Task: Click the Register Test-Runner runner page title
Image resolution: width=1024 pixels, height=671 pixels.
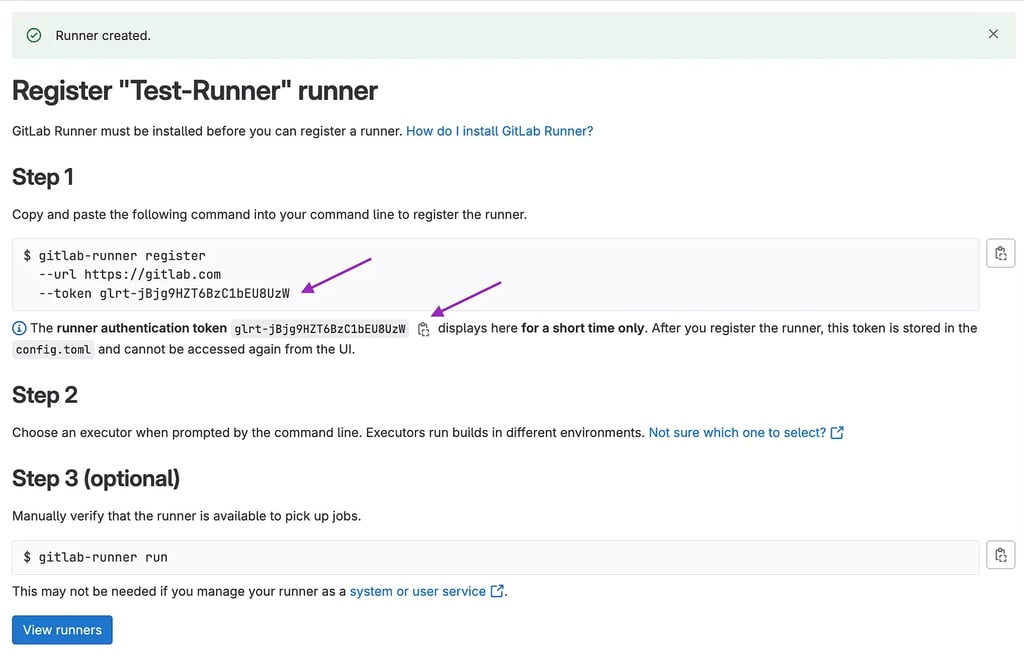Action: pos(194,90)
